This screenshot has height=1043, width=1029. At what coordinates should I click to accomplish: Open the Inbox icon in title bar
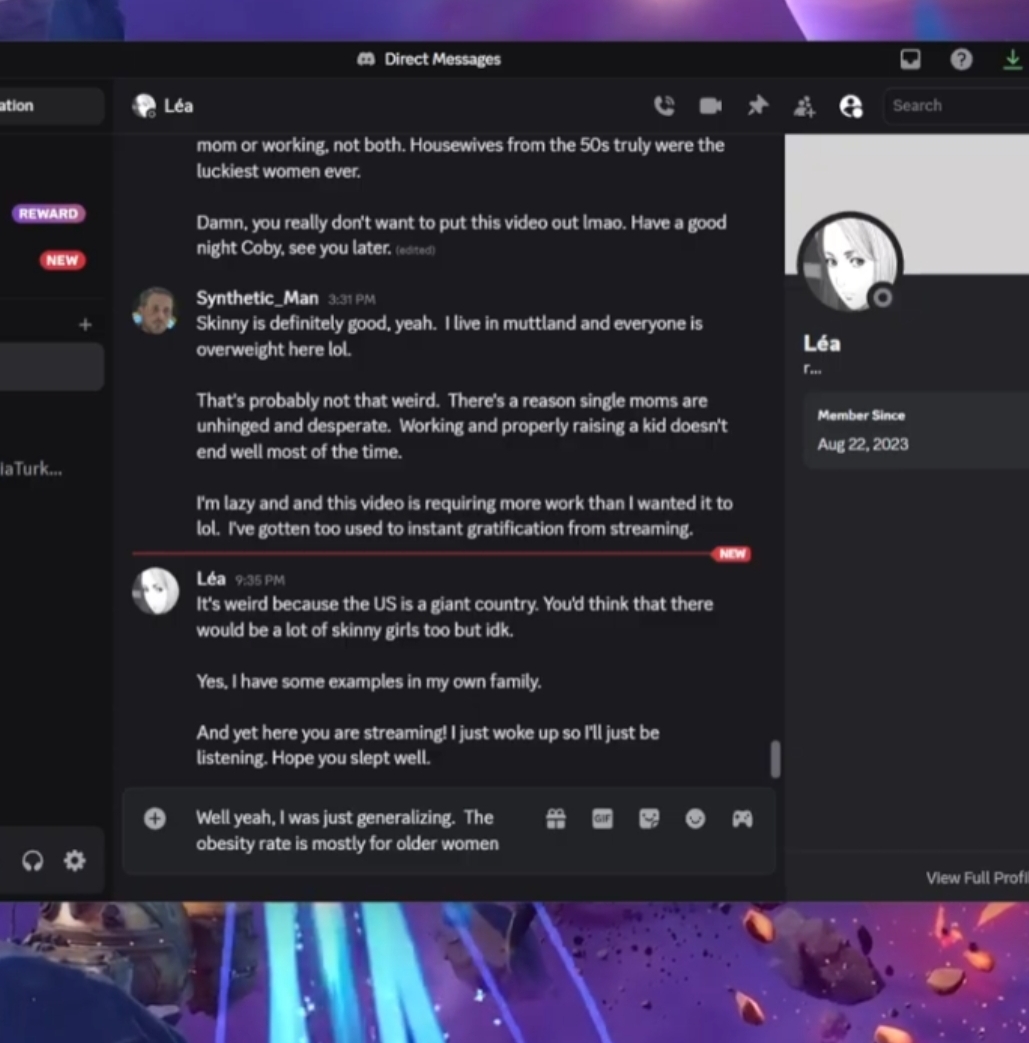click(911, 59)
